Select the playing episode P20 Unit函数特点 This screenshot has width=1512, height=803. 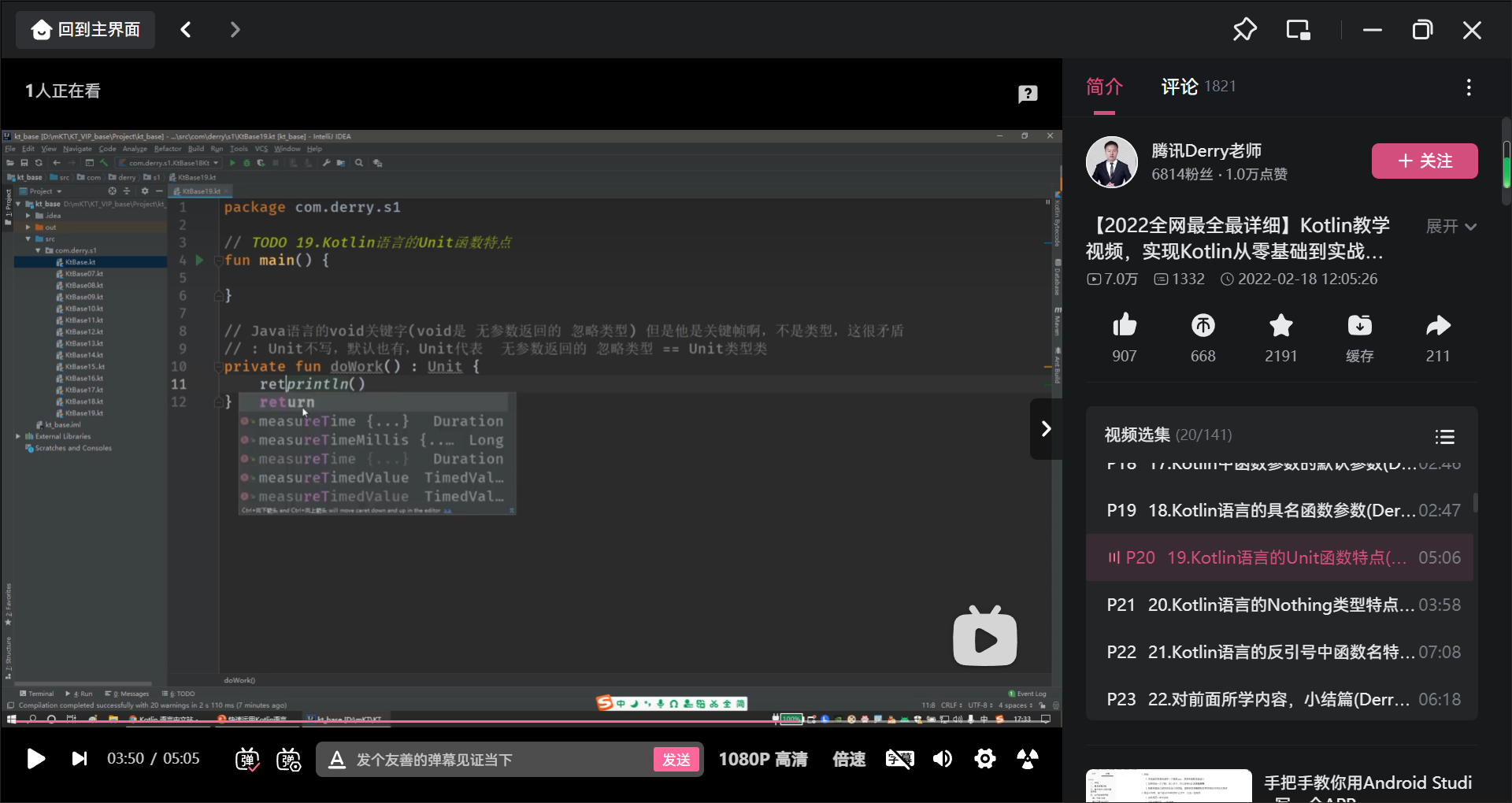[x=1280, y=557]
